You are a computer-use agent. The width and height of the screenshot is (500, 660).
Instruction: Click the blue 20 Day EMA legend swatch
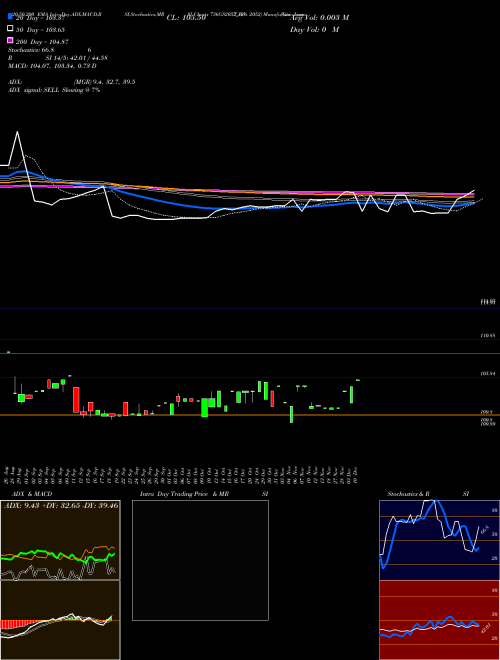(x=10, y=17)
